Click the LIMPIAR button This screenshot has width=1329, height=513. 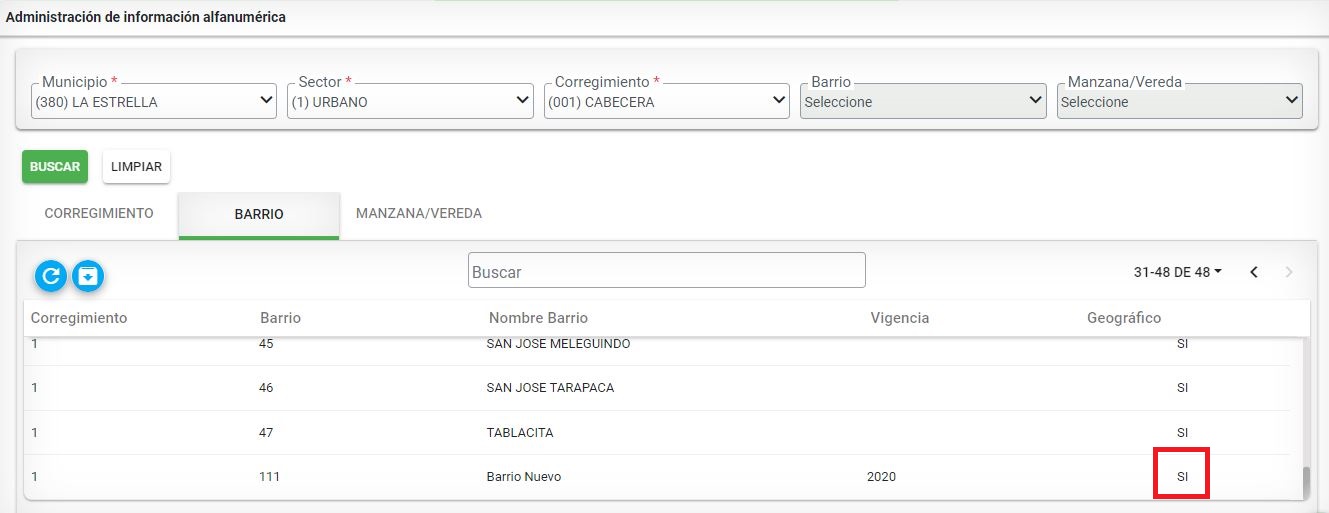click(136, 167)
